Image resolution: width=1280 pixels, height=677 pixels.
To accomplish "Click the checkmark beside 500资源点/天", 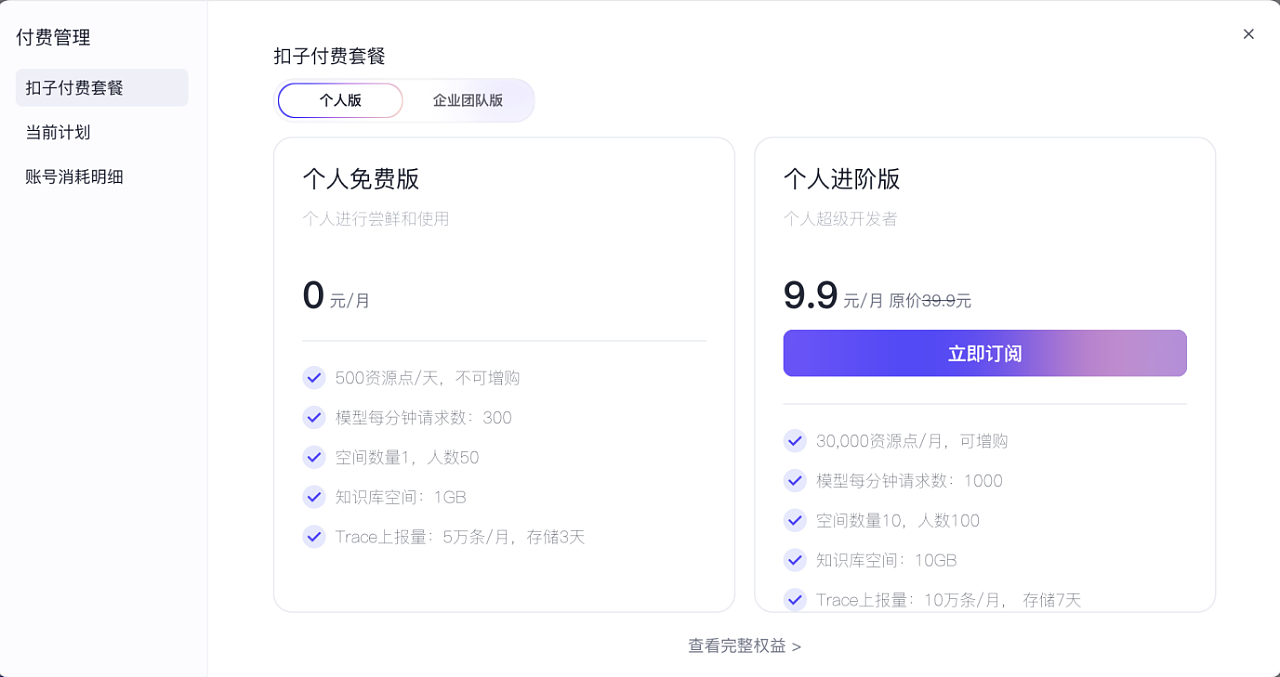I will coord(313,377).
